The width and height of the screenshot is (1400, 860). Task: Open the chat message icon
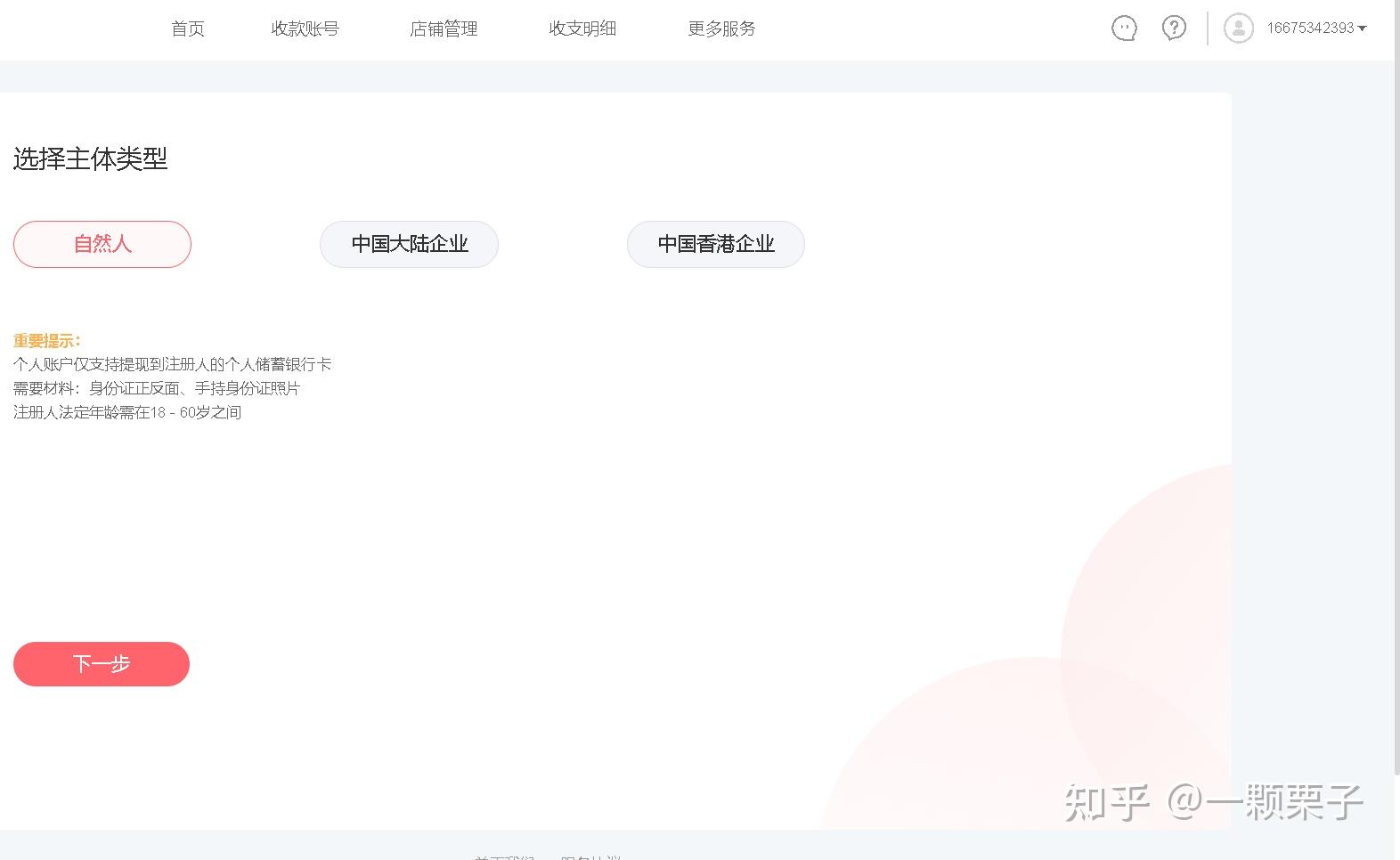pos(1124,28)
